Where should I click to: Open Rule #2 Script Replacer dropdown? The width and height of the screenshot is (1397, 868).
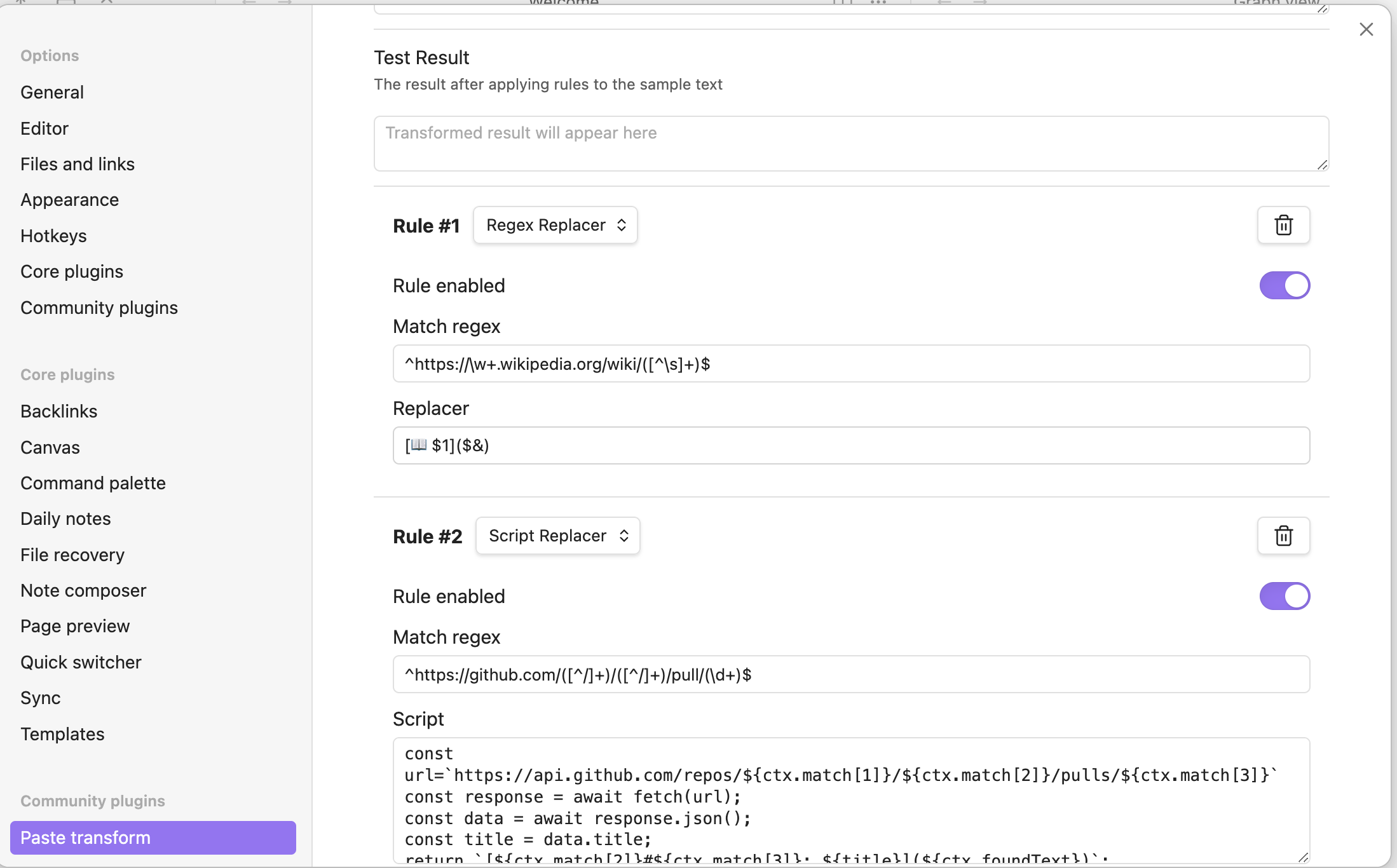pyautogui.click(x=557, y=536)
